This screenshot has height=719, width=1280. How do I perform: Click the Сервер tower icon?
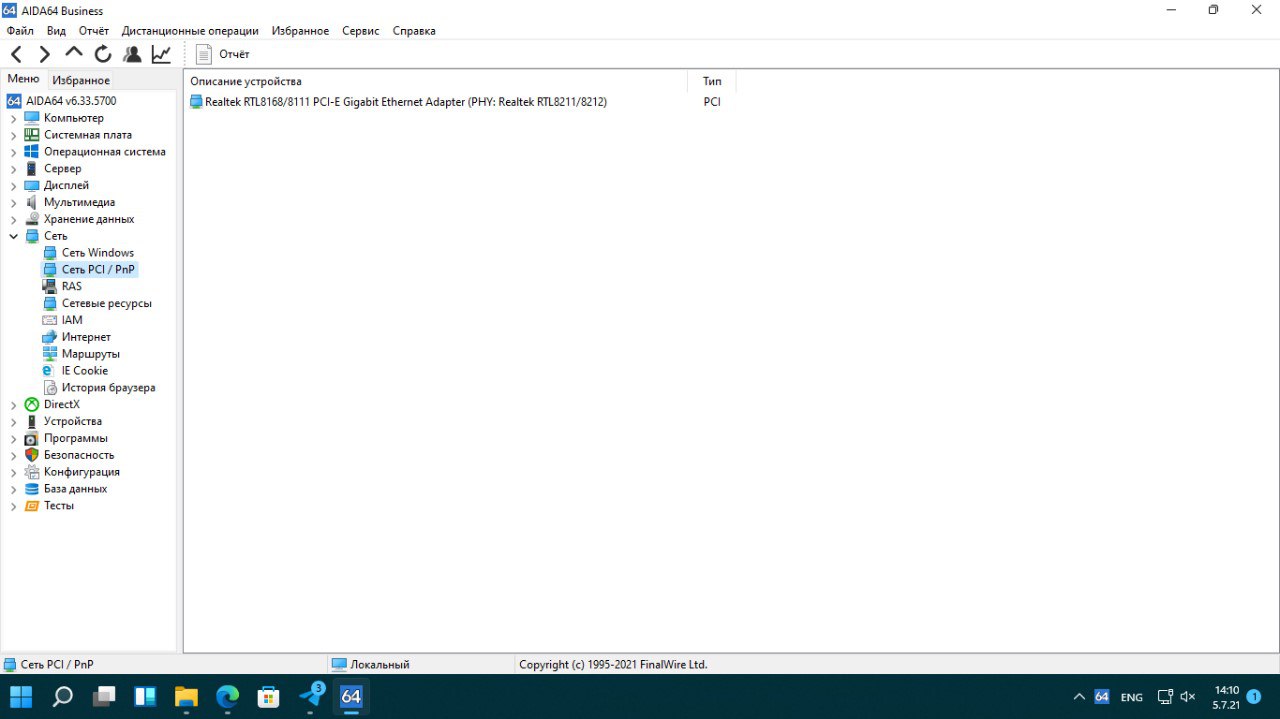32,169
